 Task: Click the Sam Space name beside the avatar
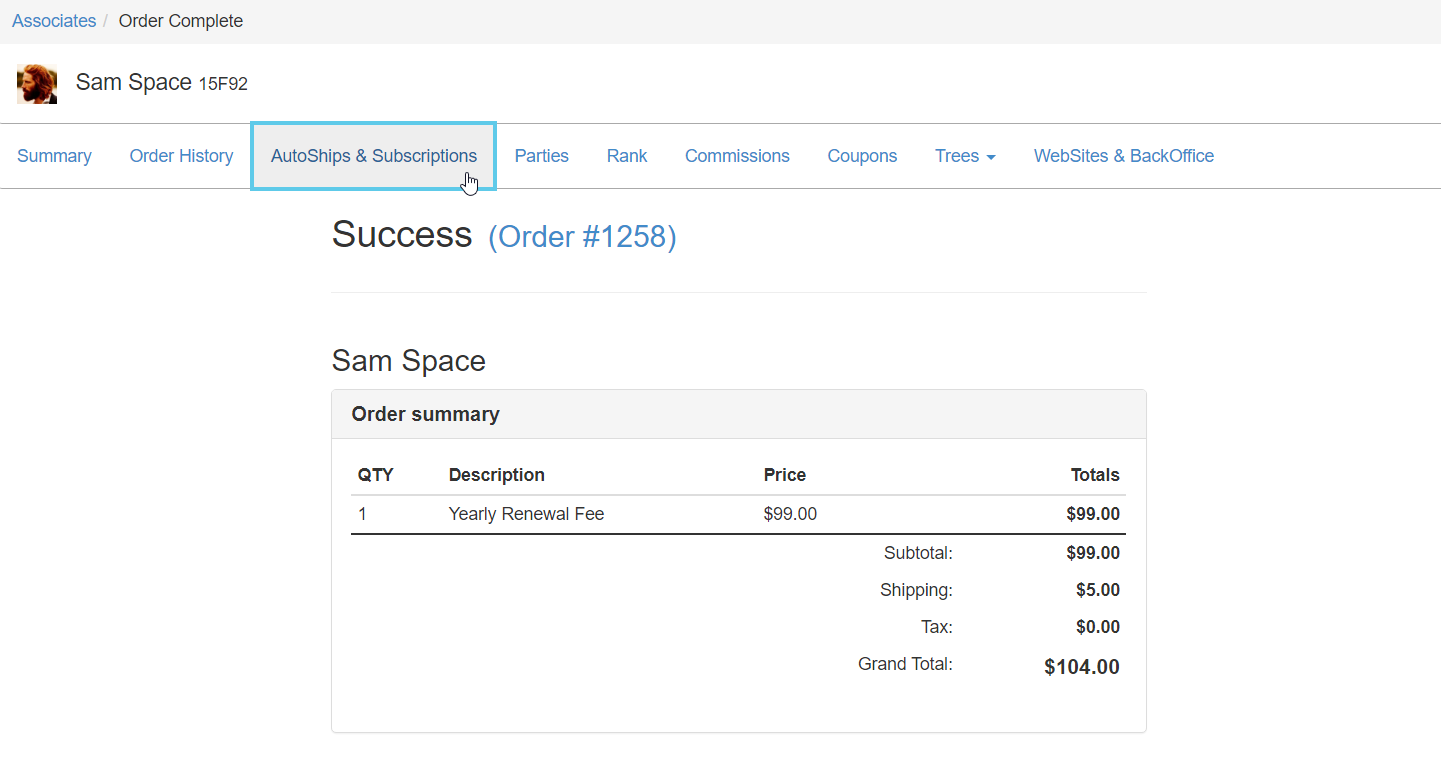tap(133, 83)
